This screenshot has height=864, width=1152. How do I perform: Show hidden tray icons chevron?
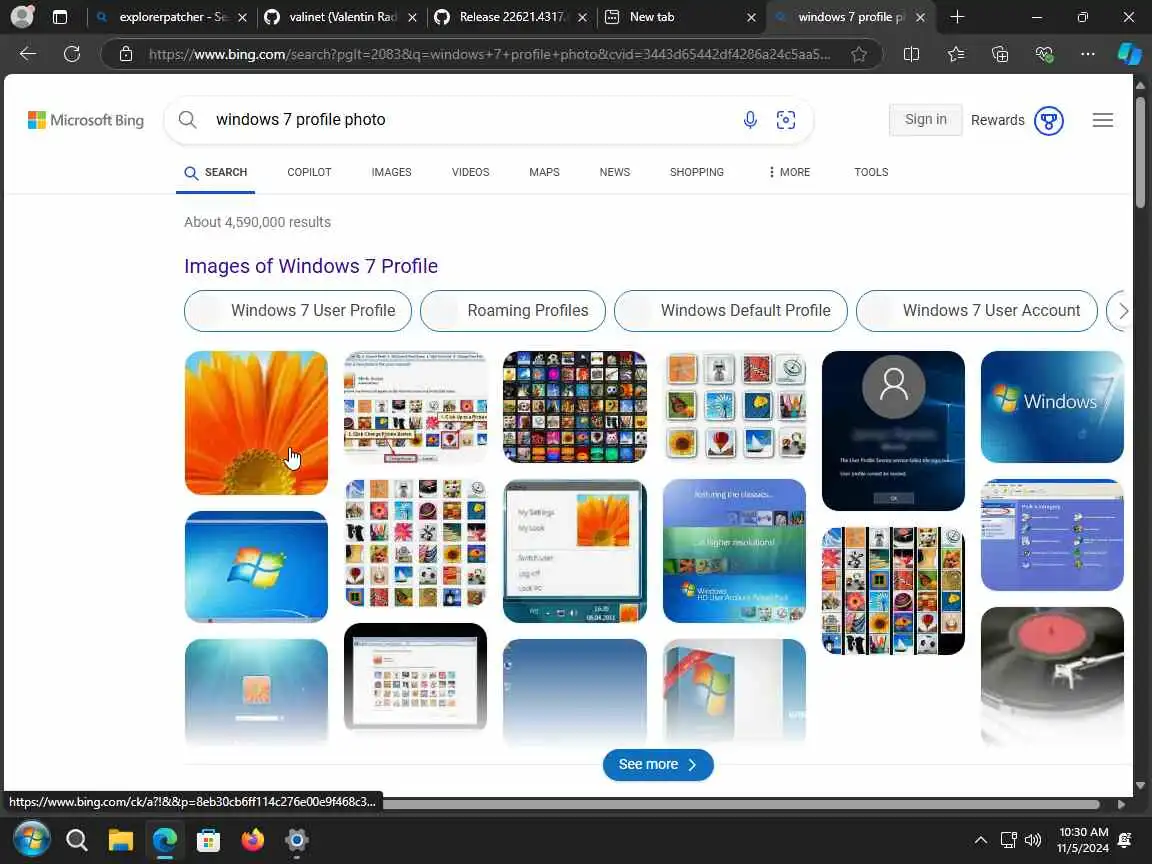(980, 840)
